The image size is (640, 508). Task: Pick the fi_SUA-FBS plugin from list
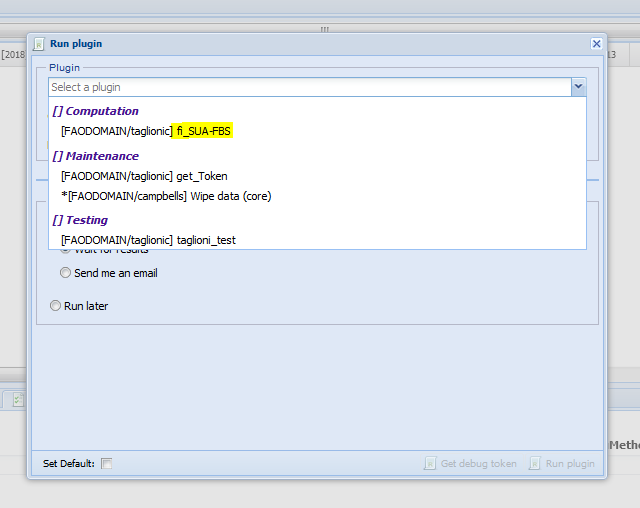pos(204,131)
